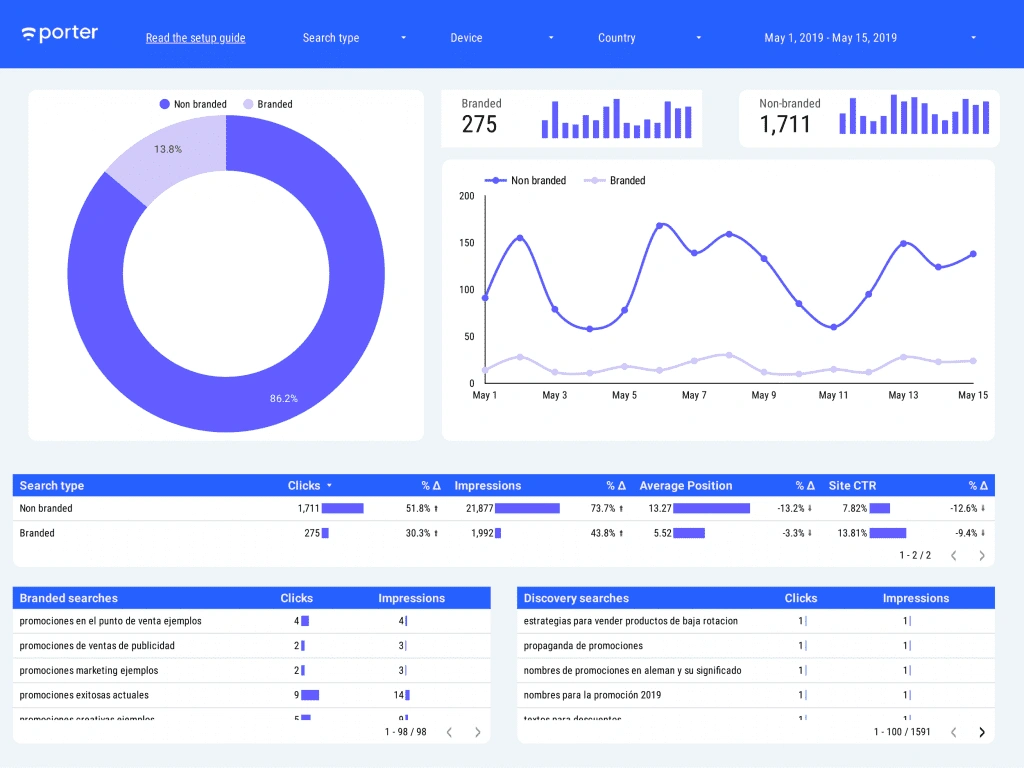This screenshot has height=768, width=1024.
Task: Click next page arrow in Search type table
Action: [981, 555]
